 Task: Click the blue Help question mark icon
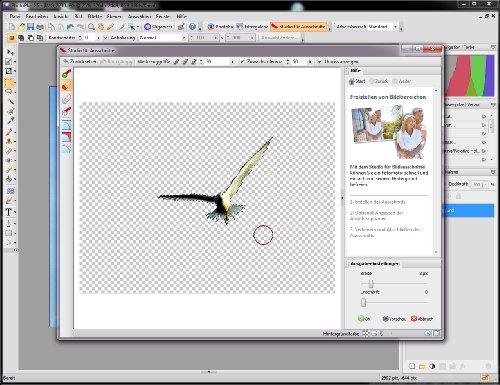click(192, 27)
